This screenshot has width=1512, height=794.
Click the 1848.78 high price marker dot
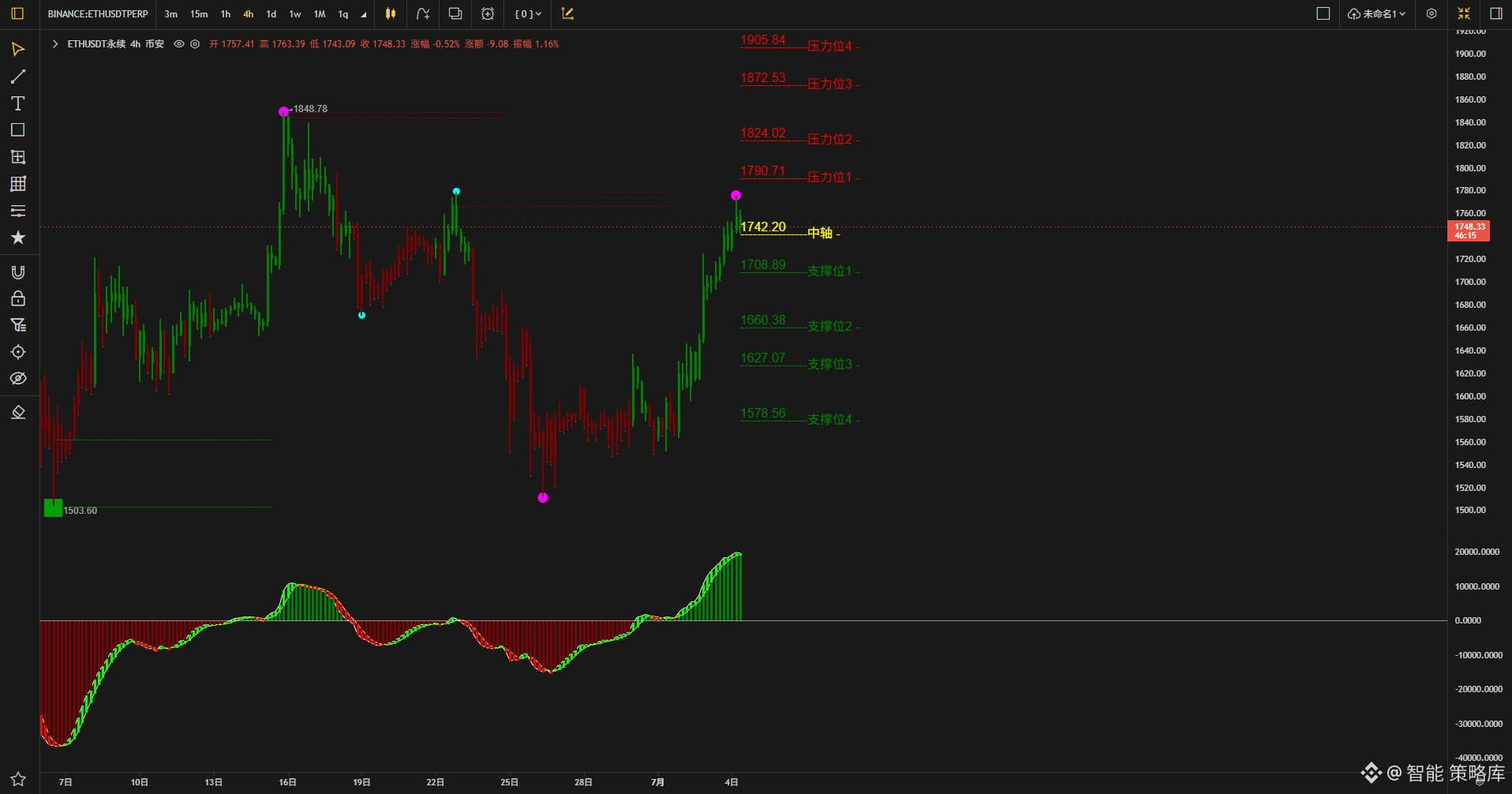coord(283,111)
